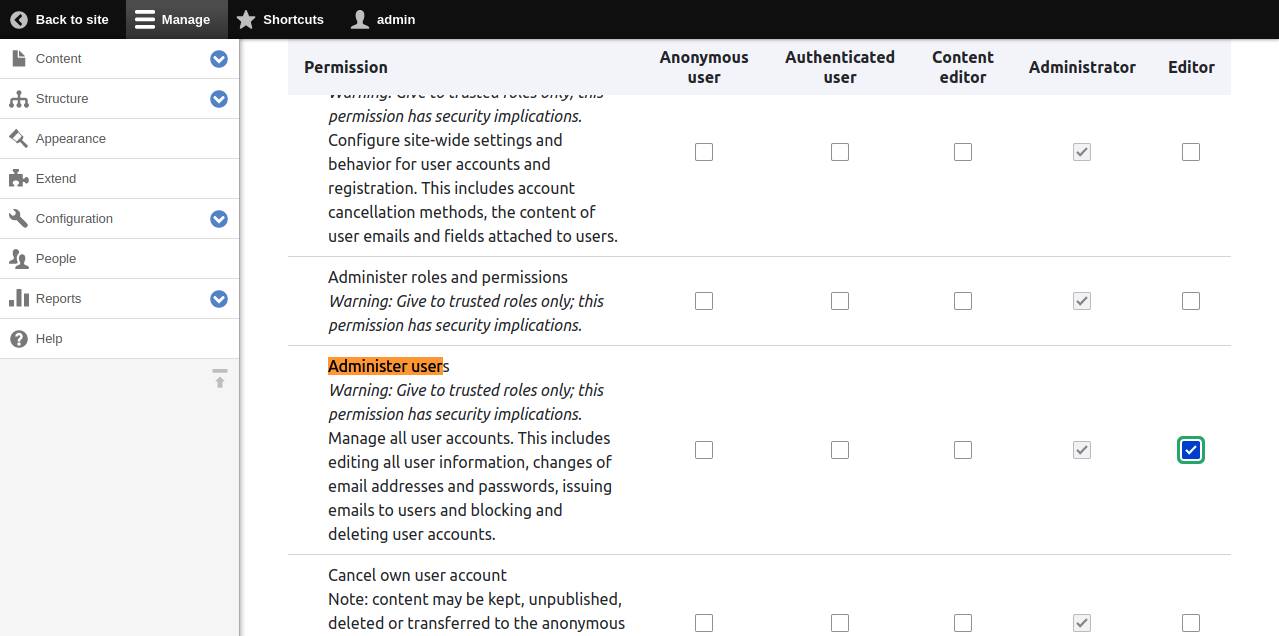1279x636 pixels.
Task: Click the Configuration wrench icon
Action: [17, 218]
